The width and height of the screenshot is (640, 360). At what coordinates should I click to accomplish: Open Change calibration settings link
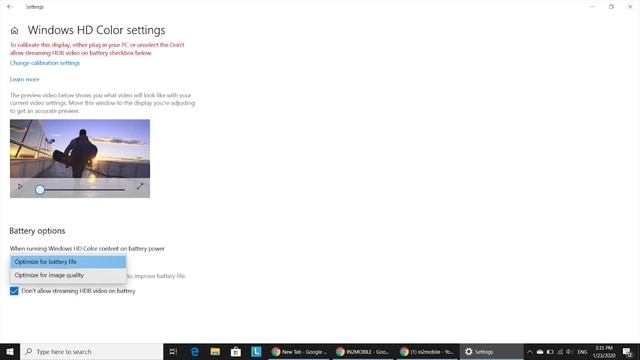coord(45,63)
